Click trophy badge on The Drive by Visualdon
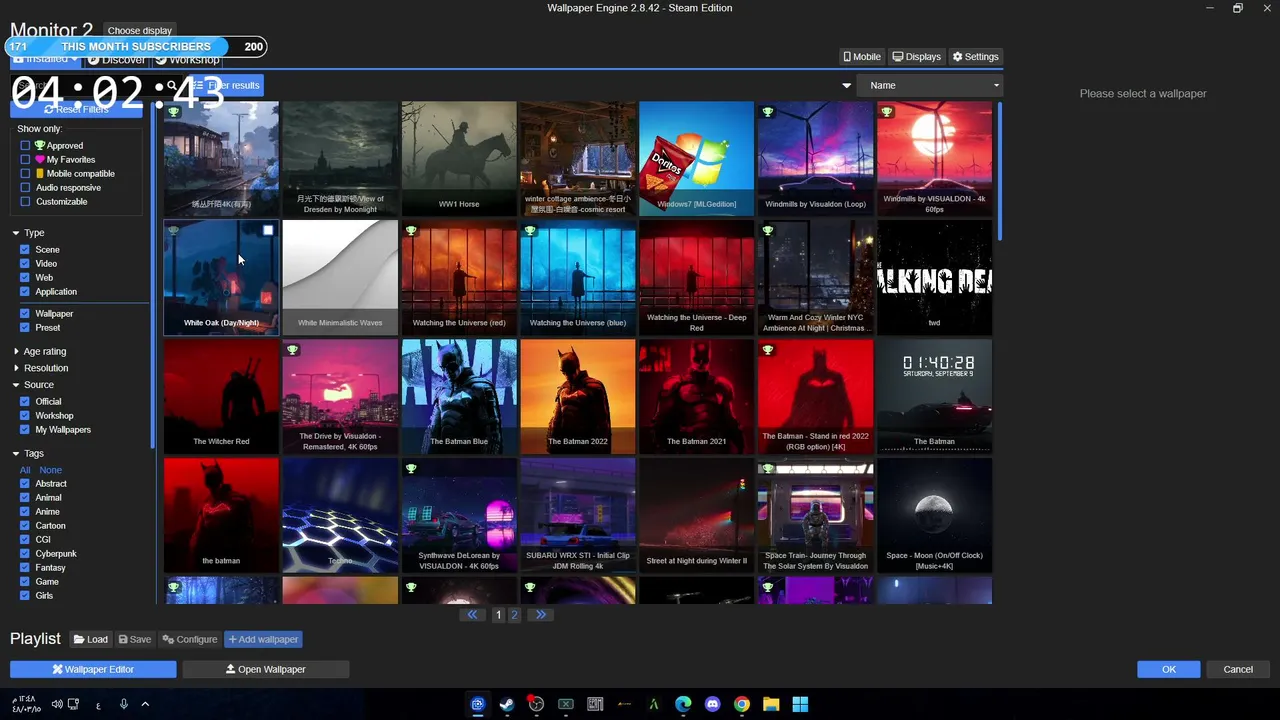 [292, 350]
